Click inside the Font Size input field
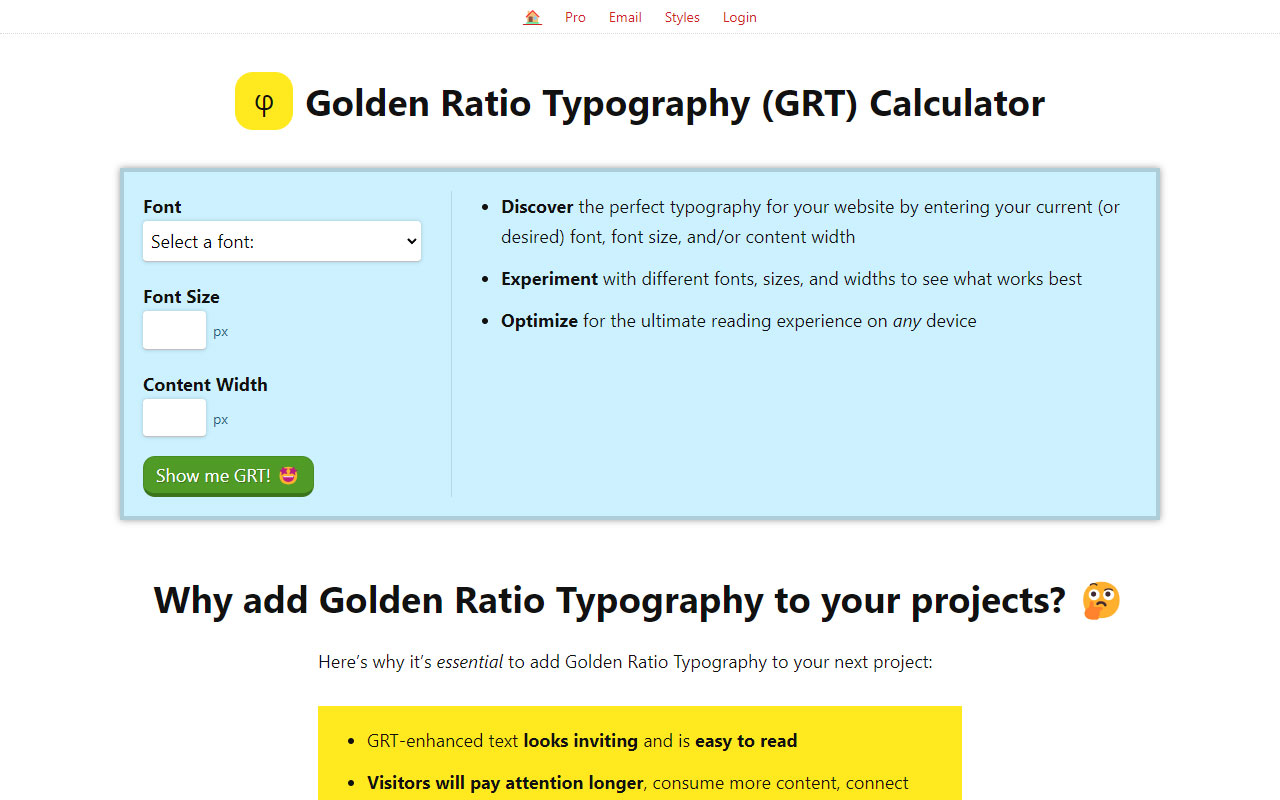The image size is (1280, 800). tap(174, 330)
